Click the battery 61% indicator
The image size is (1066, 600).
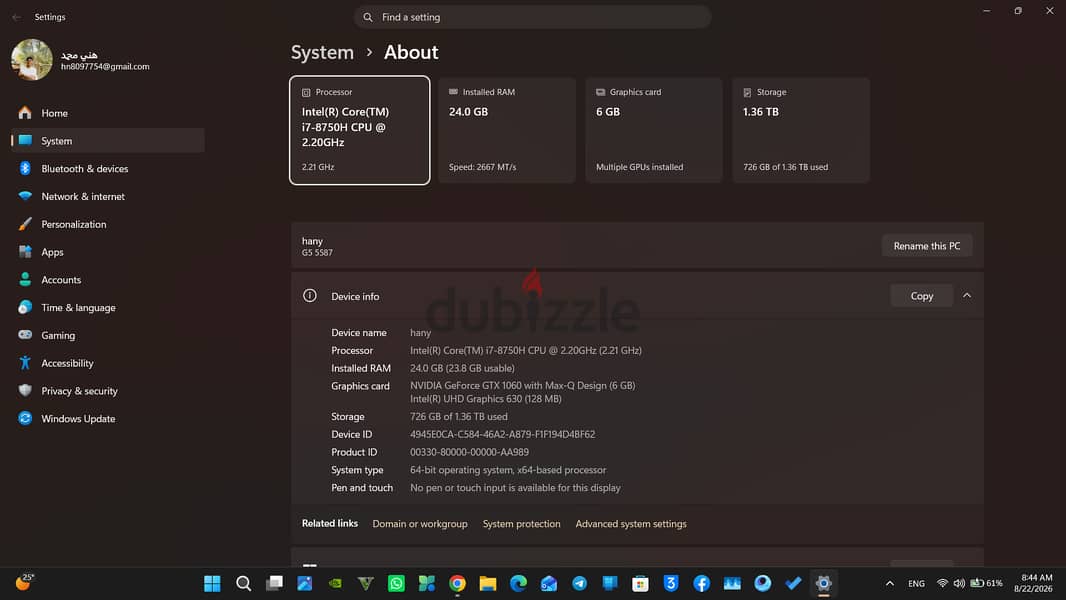tap(986, 583)
